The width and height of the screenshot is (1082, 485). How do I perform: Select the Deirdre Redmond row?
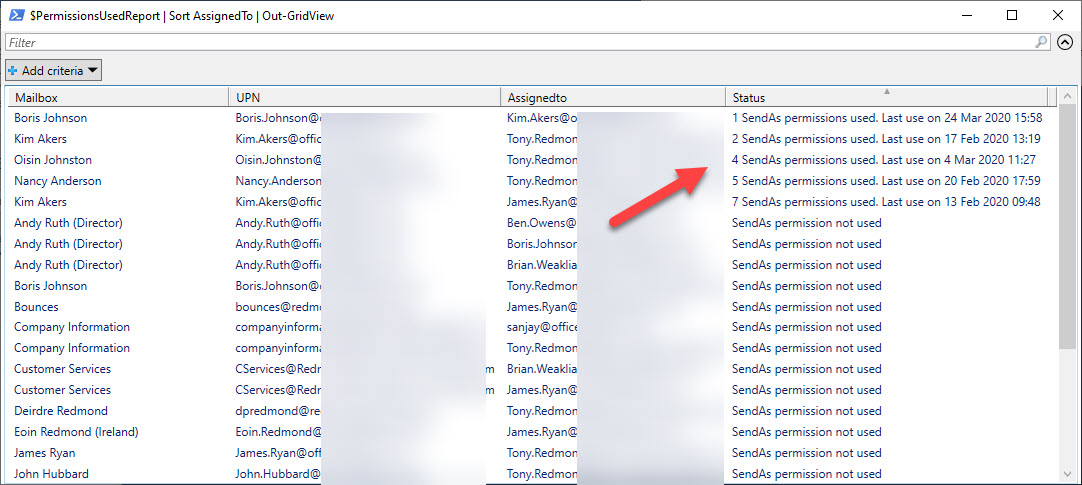tap(61, 411)
